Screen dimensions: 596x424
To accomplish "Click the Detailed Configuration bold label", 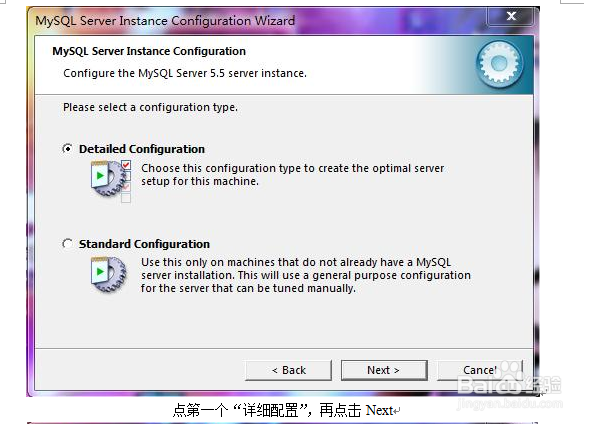I will pos(142,149).
